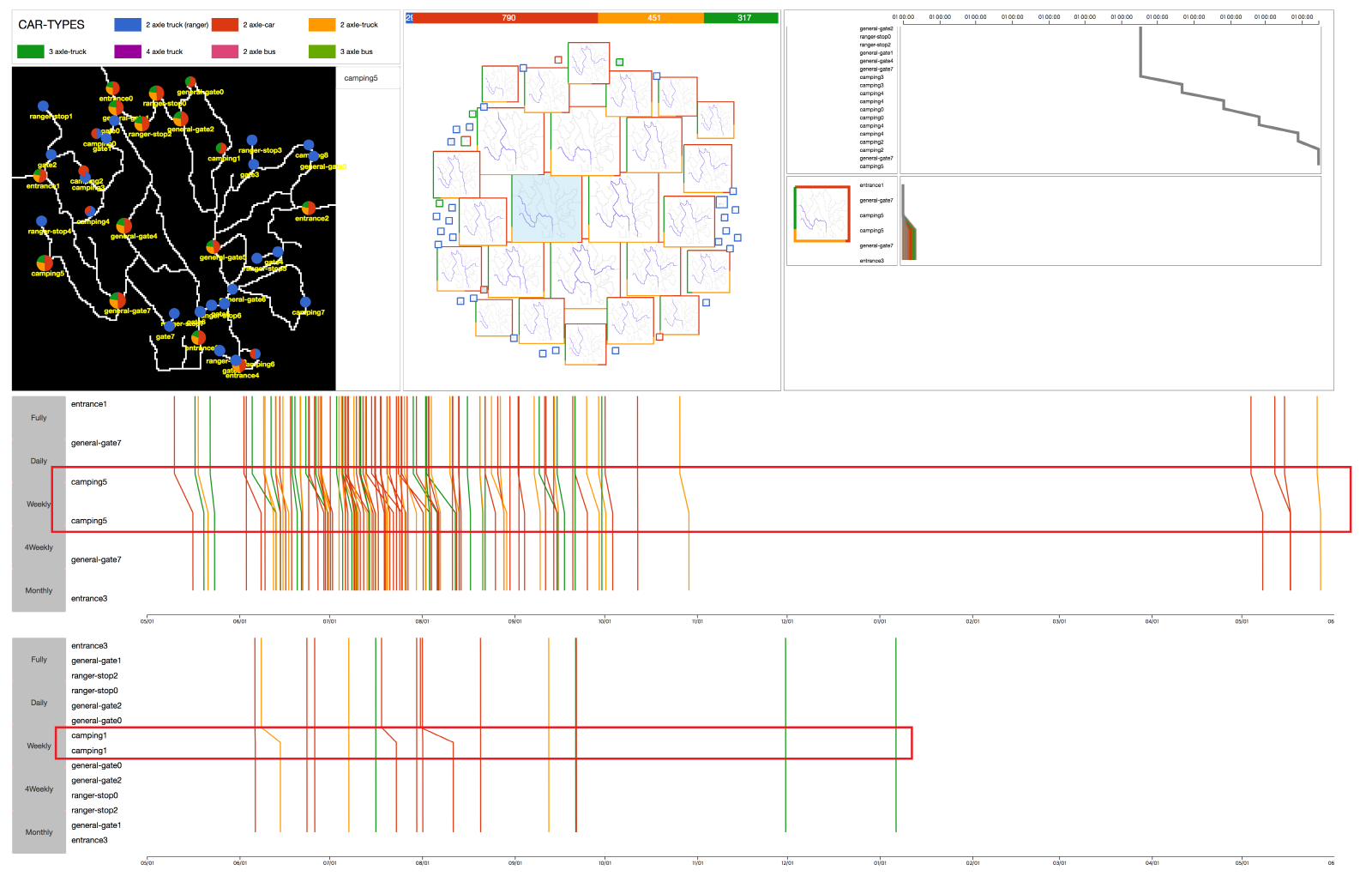Select 4Weekly in the camping5 timeline
1372x876 pixels.
(x=39, y=547)
